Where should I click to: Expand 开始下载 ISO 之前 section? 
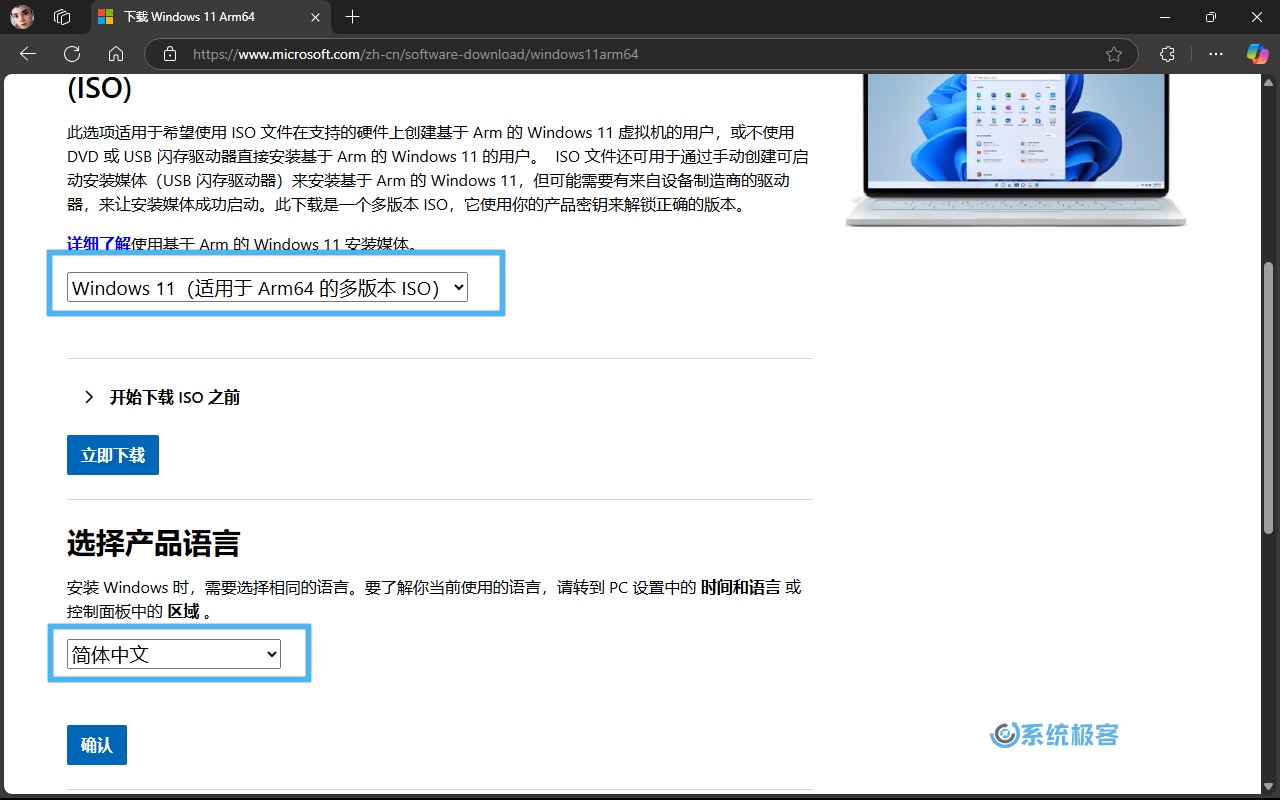(x=164, y=397)
